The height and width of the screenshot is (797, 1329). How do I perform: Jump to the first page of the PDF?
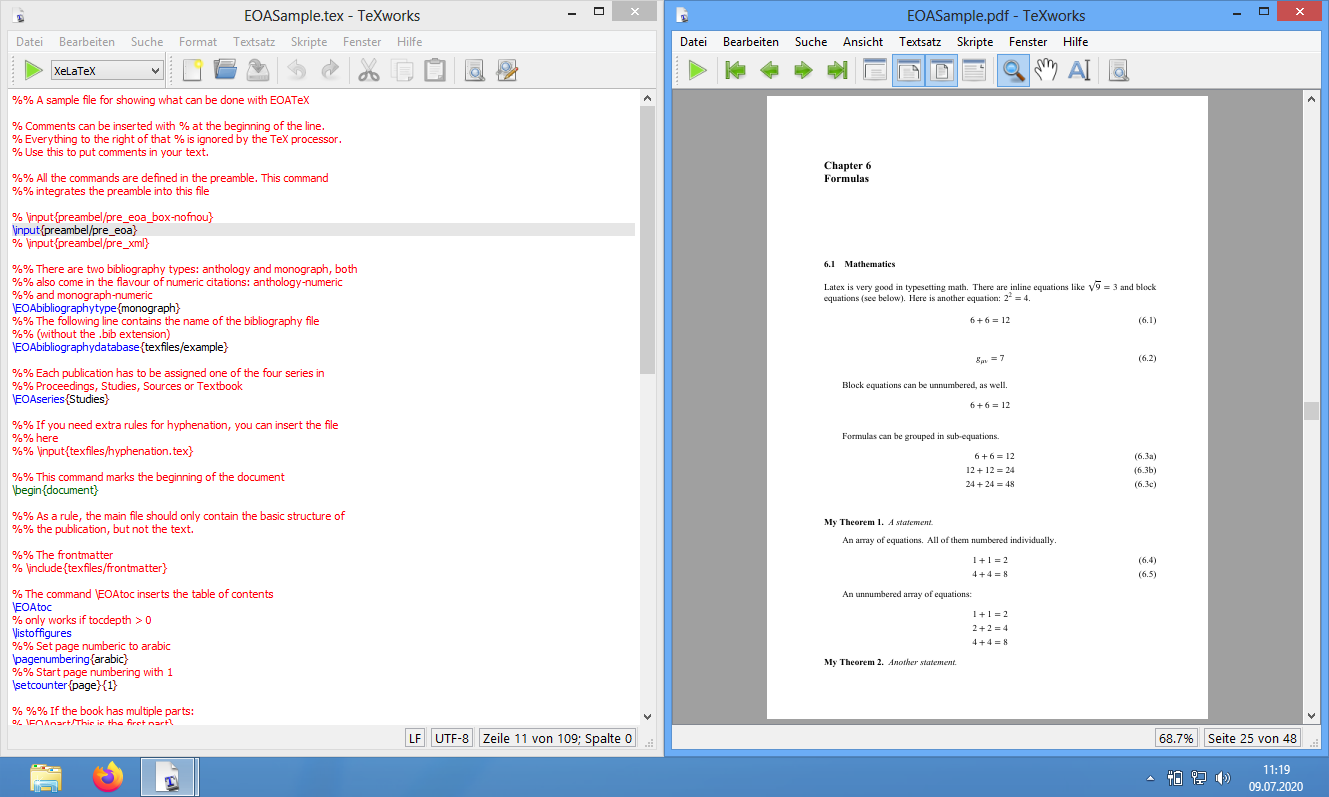point(736,70)
